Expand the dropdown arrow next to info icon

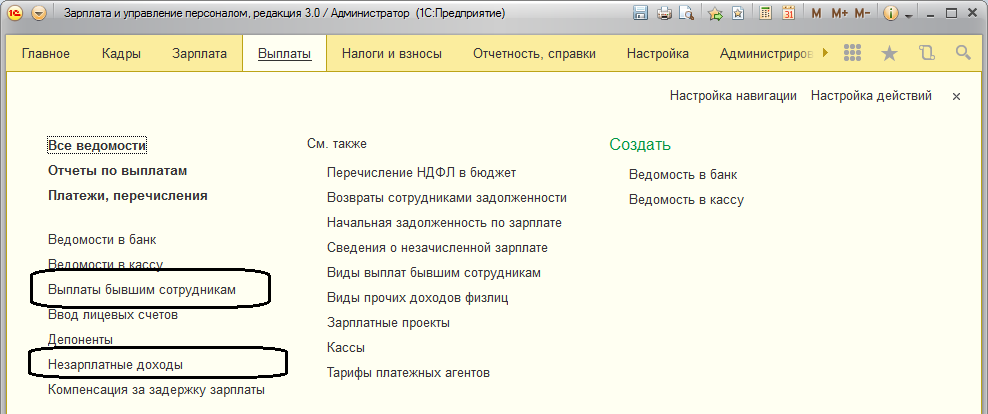(x=909, y=15)
